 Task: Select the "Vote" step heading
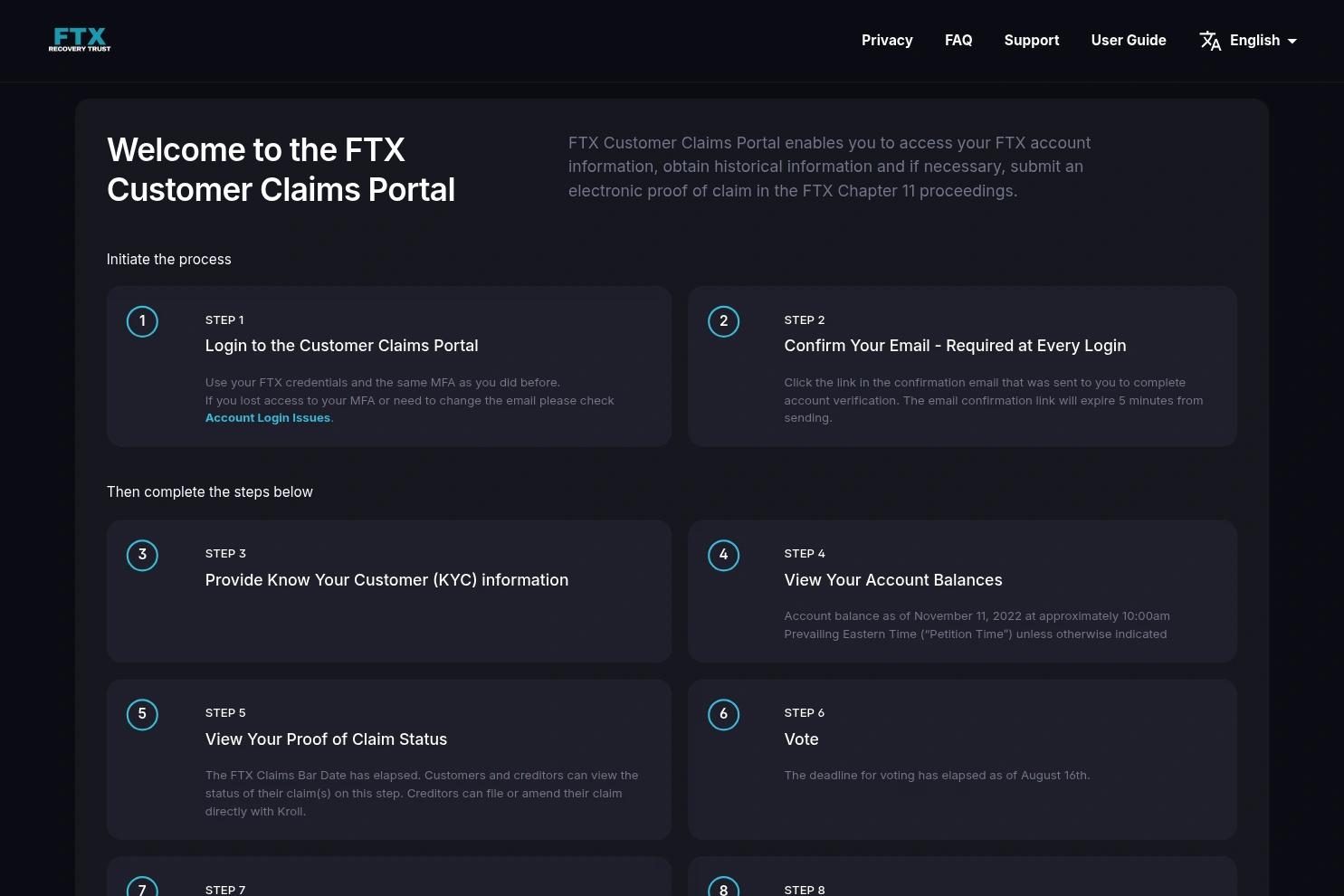(801, 739)
